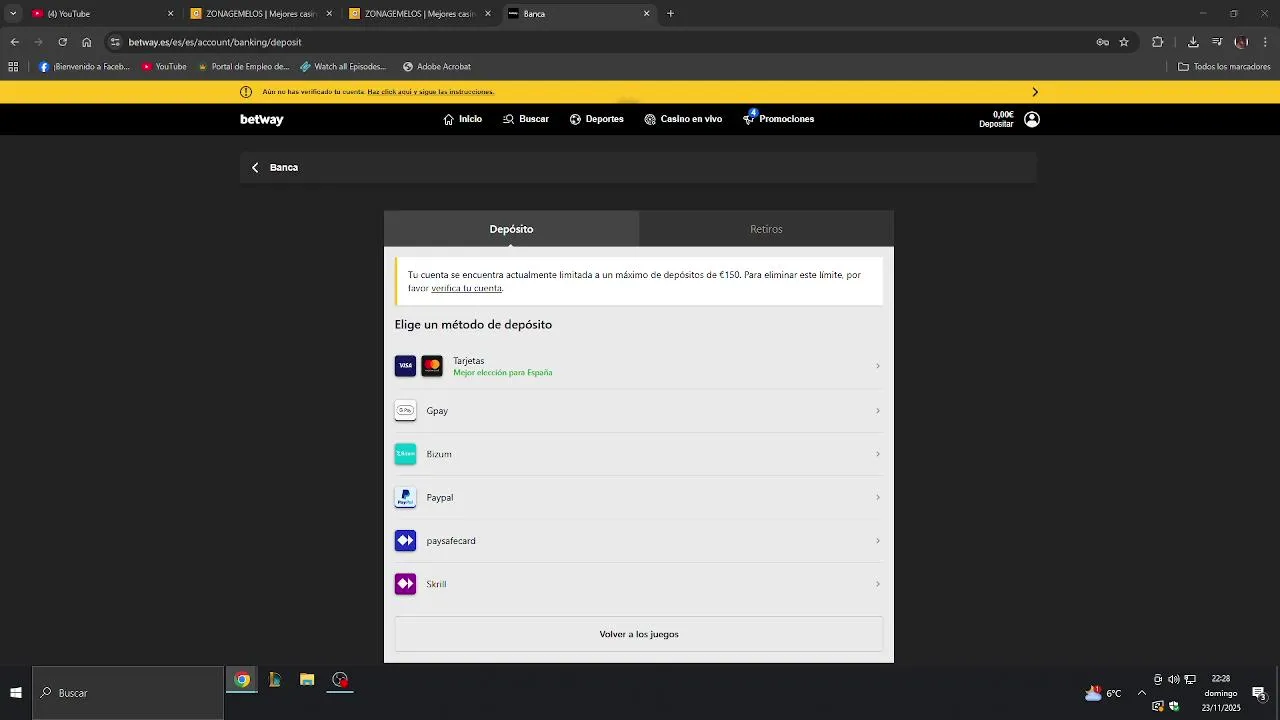Open Todos los marcadores folder
The image size is (1280, 720).
(1224, 67)
